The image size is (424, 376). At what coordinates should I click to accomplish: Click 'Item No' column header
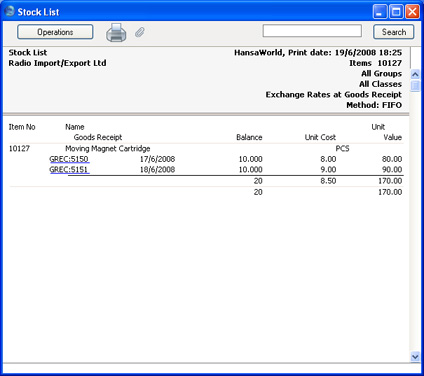(x=22, y=127)
